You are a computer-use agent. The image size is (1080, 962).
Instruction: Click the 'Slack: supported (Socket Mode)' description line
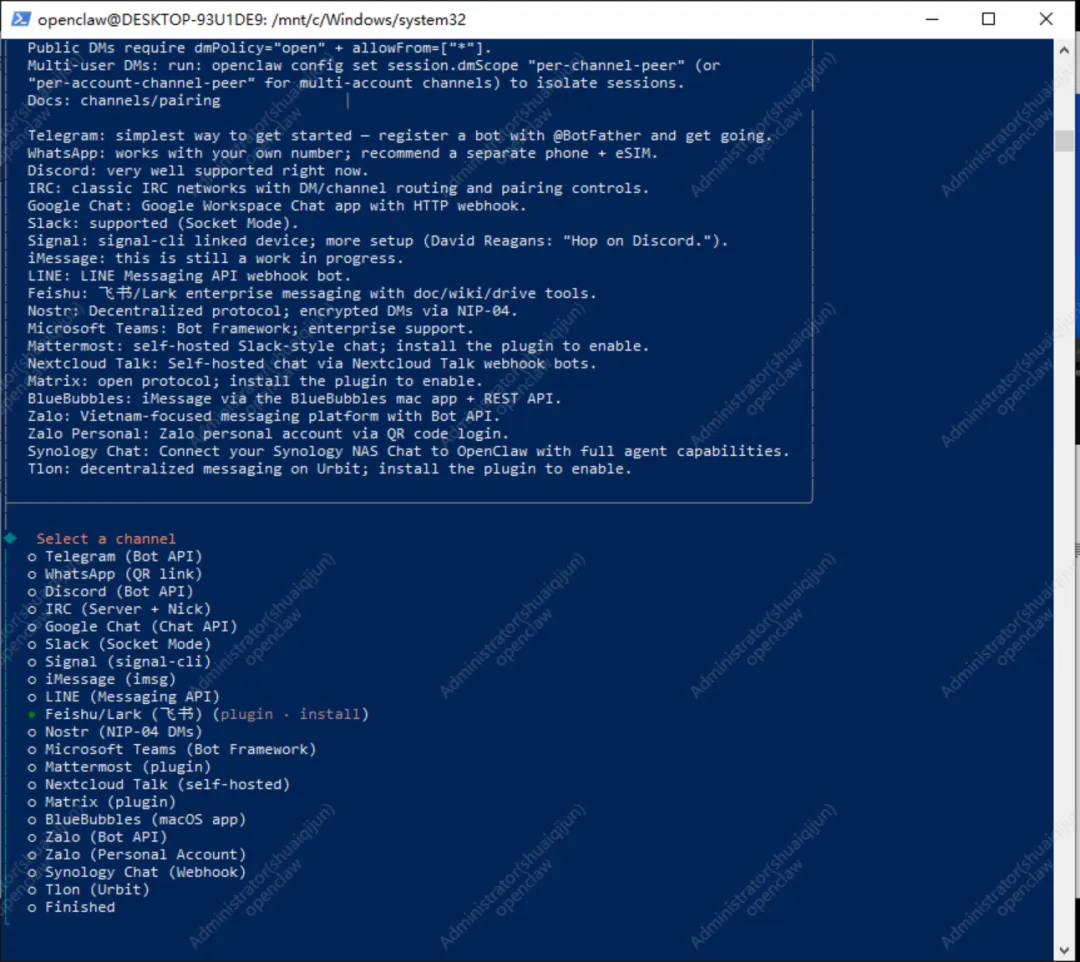(163, 224)
